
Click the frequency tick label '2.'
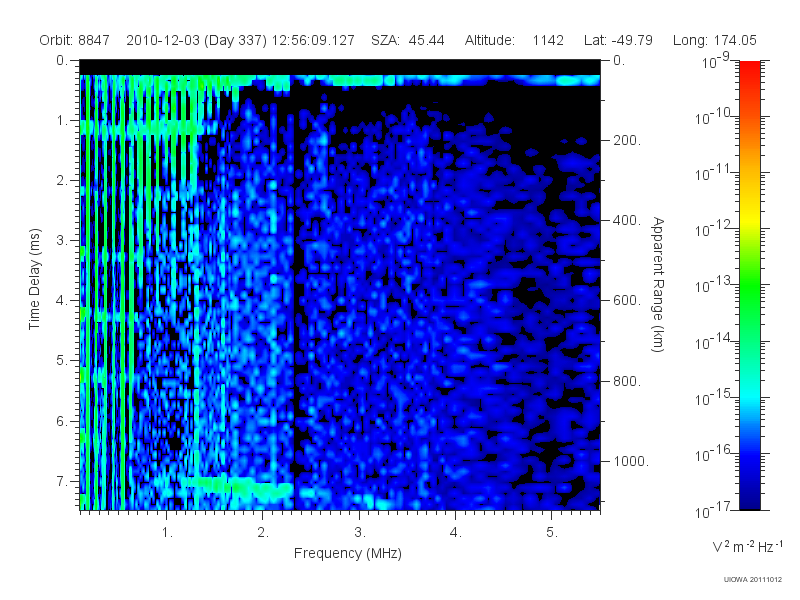point(263,533)
